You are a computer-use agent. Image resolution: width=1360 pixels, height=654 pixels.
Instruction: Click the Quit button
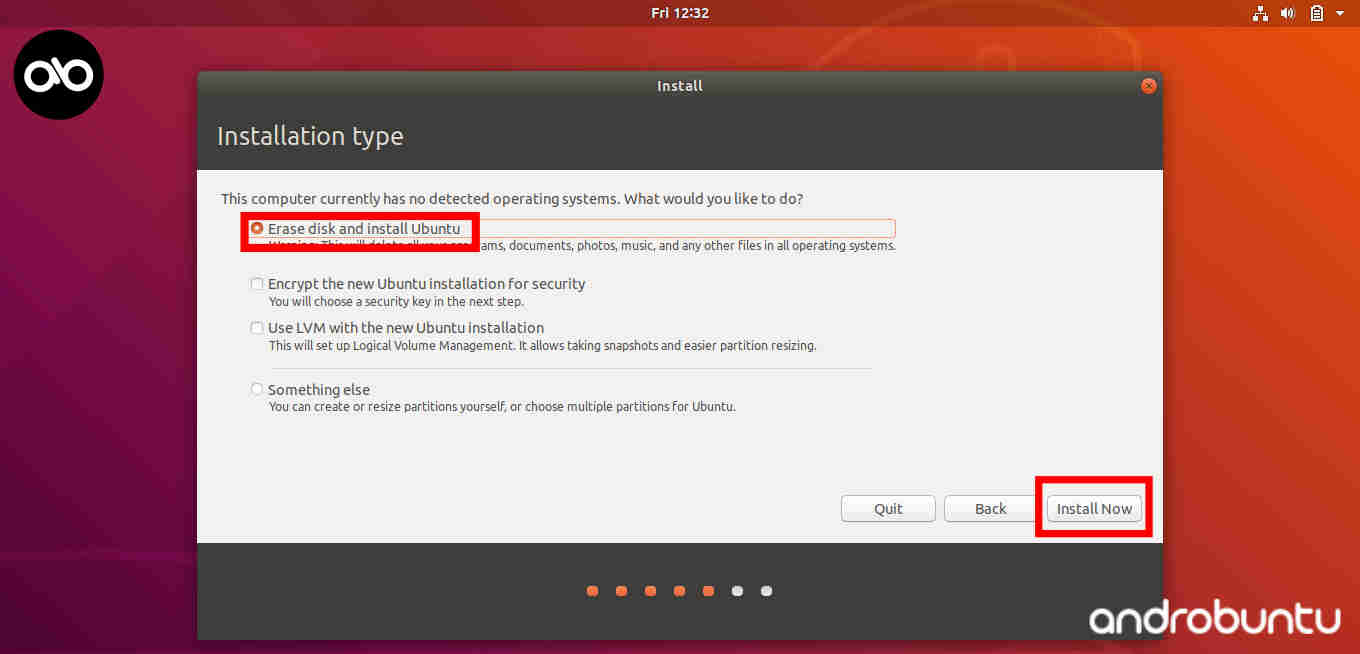(x=887, y=508)
